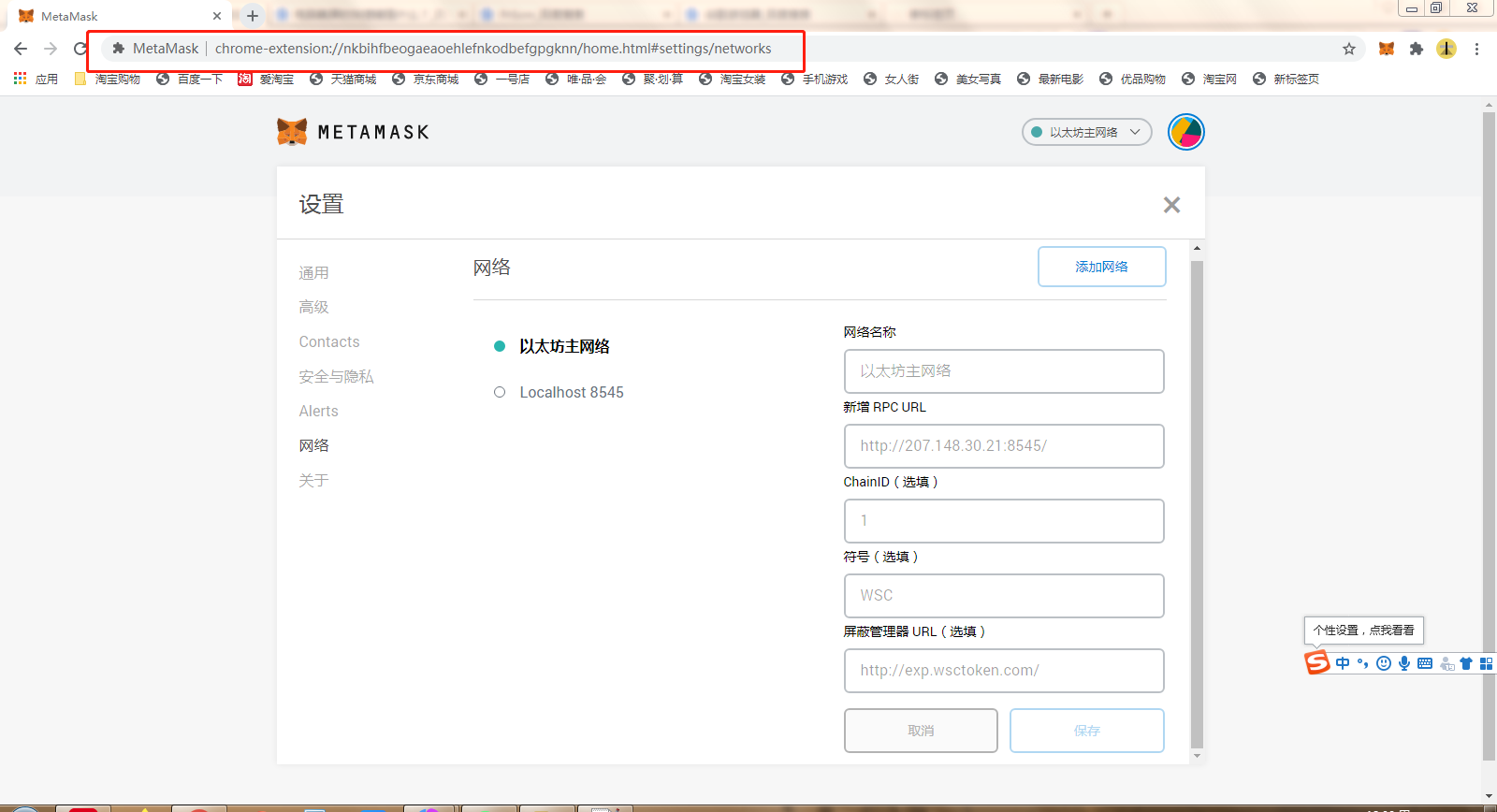Image resolution: width=1497 pixels, height=812 pixels.
Task: Focus ChainID input field
Action: (x=1004, y=521)
